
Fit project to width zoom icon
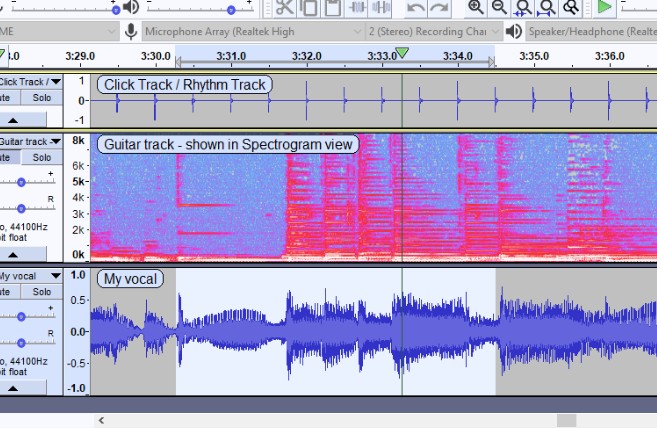pyautogui.click(x=547, y=7)
